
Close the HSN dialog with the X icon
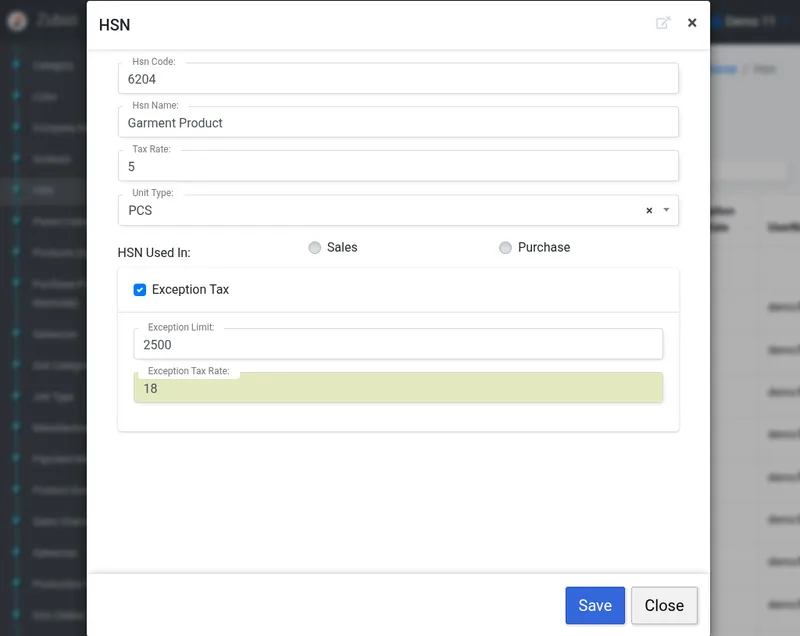coord(692,23)
